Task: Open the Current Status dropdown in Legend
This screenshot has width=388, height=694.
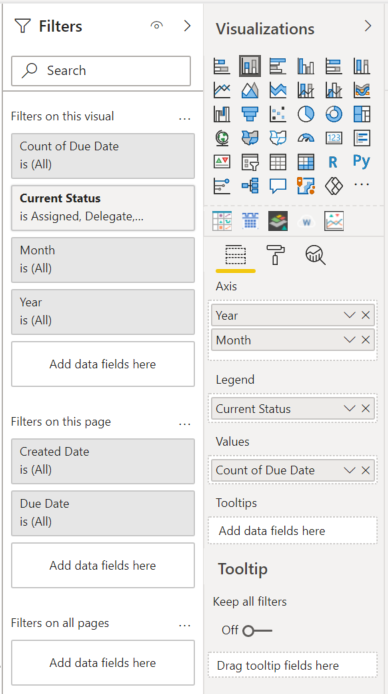Action: pyautogui.click(x=350, y=409)
